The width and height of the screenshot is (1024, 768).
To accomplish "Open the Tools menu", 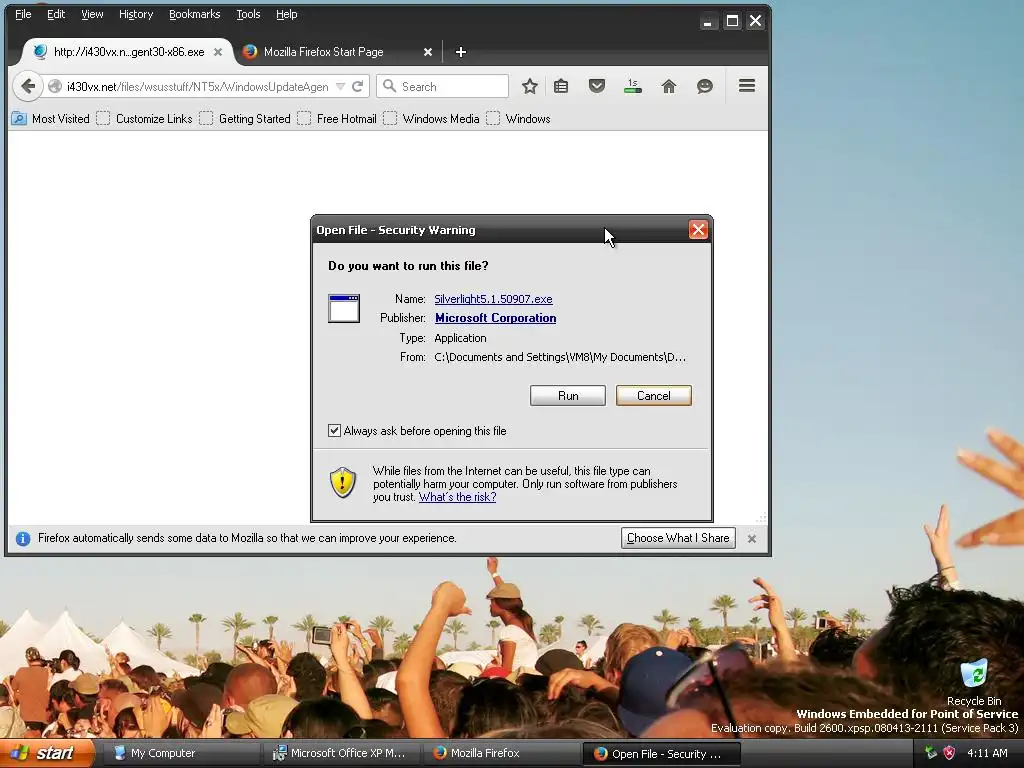I will [x=248, y=14].
